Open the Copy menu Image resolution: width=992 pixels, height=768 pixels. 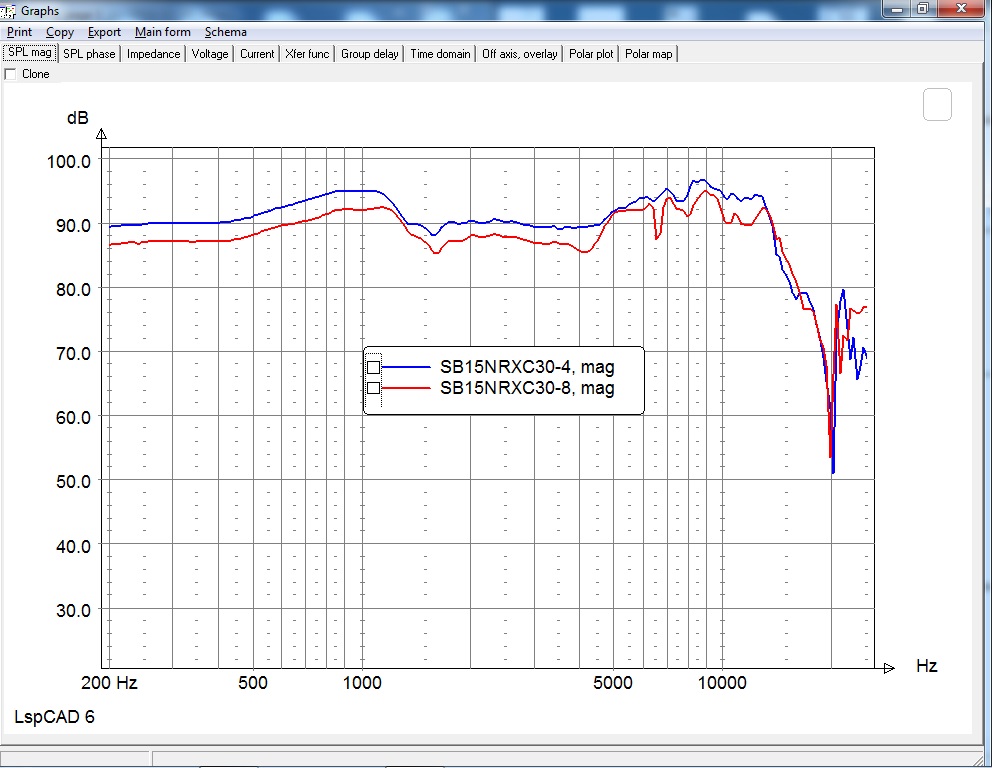59,32
